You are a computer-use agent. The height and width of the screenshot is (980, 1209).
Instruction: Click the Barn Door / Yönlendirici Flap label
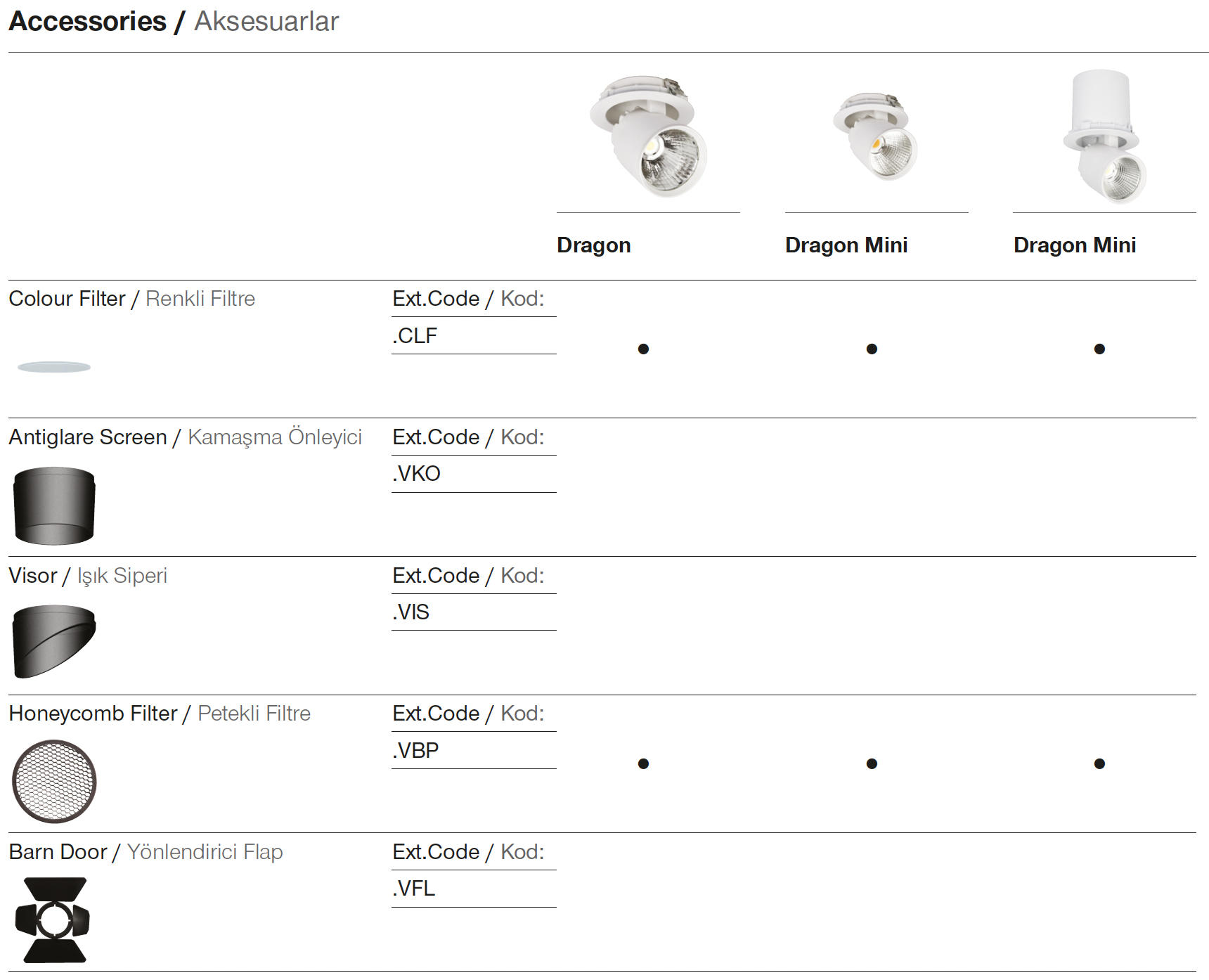(146, 852)
